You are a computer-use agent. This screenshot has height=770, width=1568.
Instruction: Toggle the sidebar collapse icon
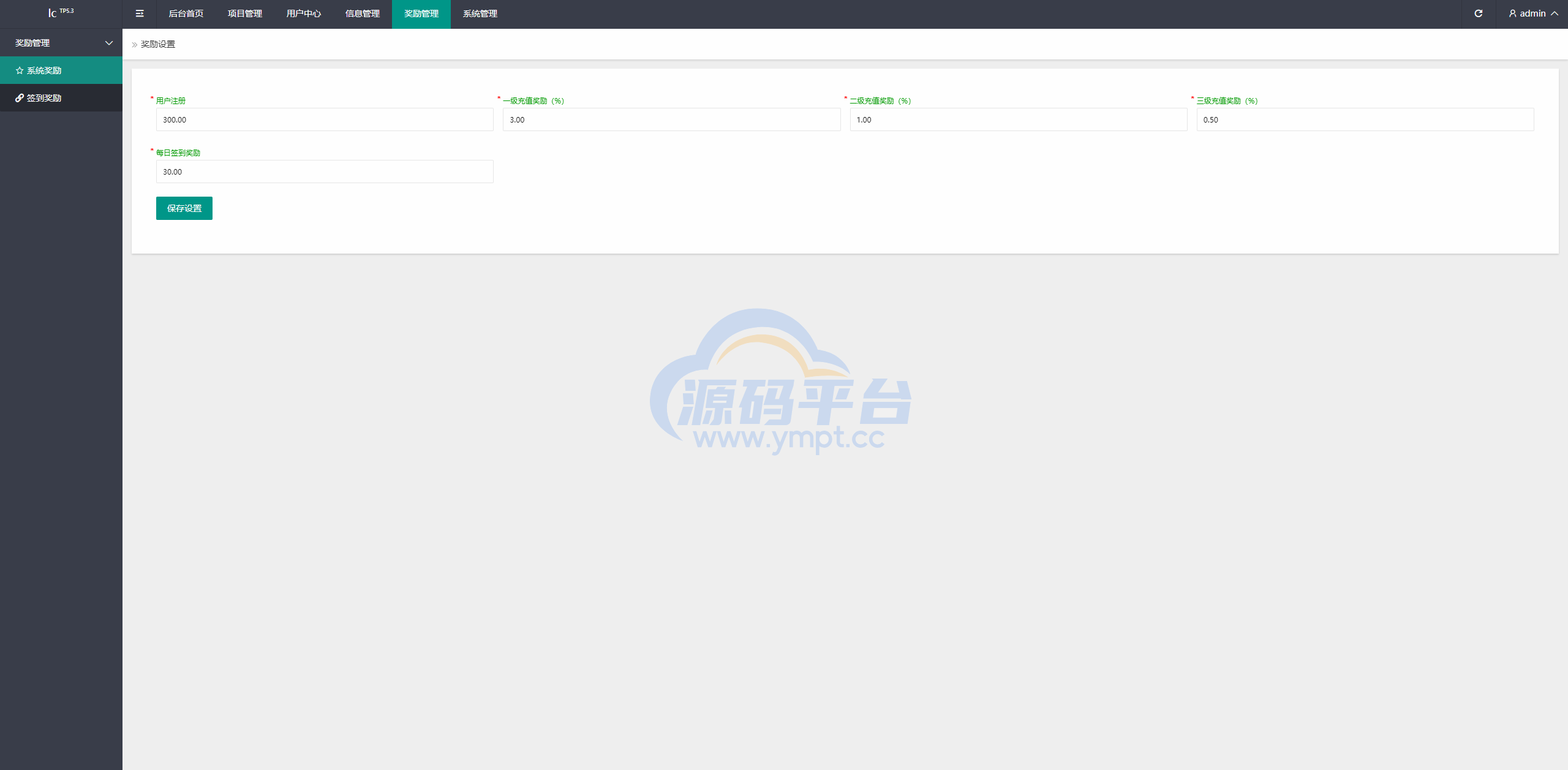pos(140,13)
